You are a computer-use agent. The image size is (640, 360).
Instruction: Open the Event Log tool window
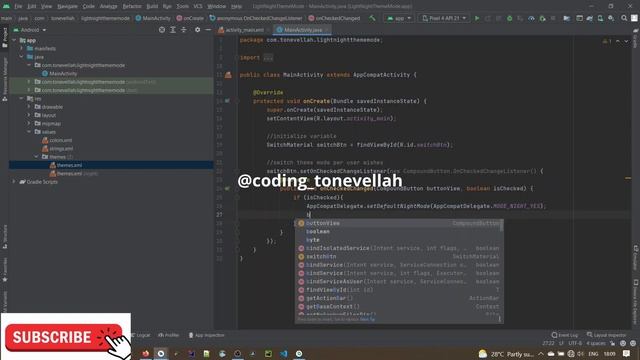[x=565, y=335]
